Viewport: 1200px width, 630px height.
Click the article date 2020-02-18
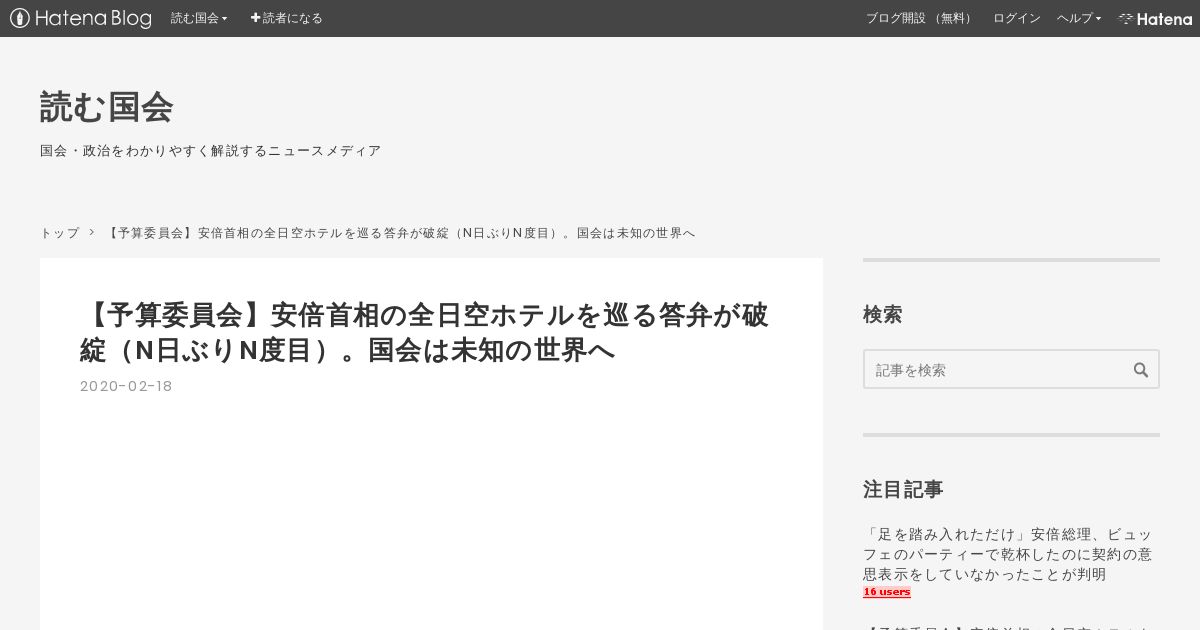(x=126, y=386)
